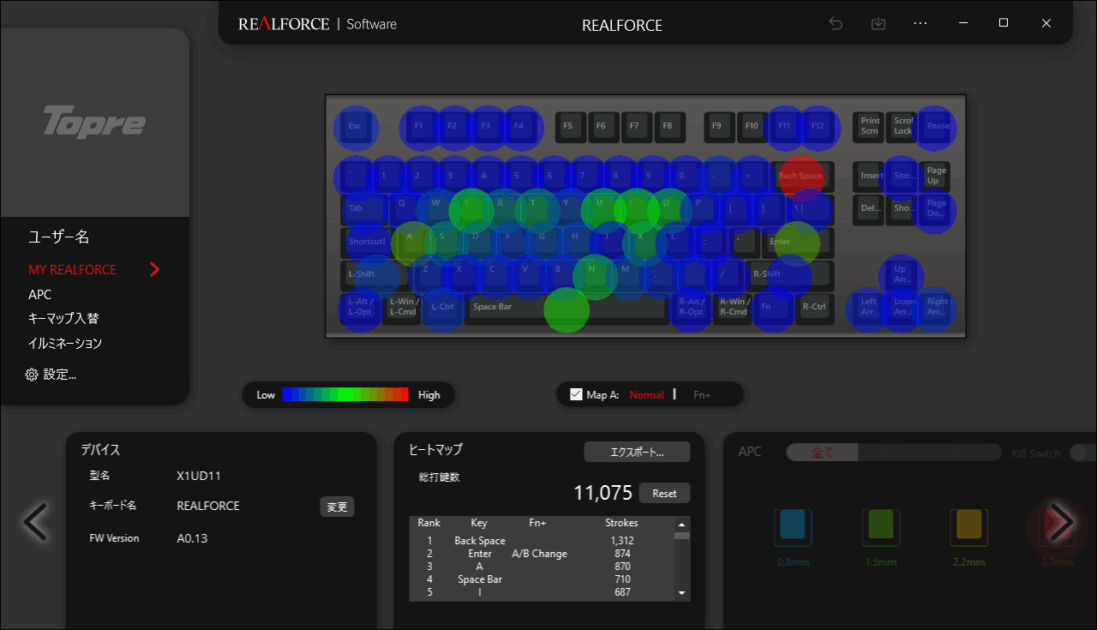Click the F8 key on keyboard map
This screenshot has width=1097, height=630.
click(670, 127)
